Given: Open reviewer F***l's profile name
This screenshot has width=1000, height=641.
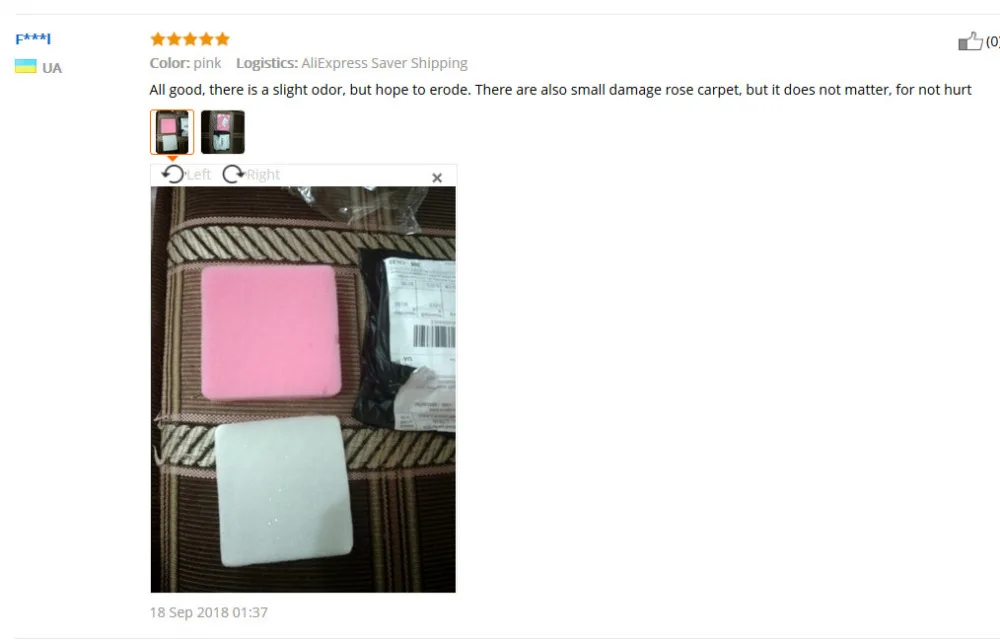Looking at the screenshot, I should [x=33, y=38].
